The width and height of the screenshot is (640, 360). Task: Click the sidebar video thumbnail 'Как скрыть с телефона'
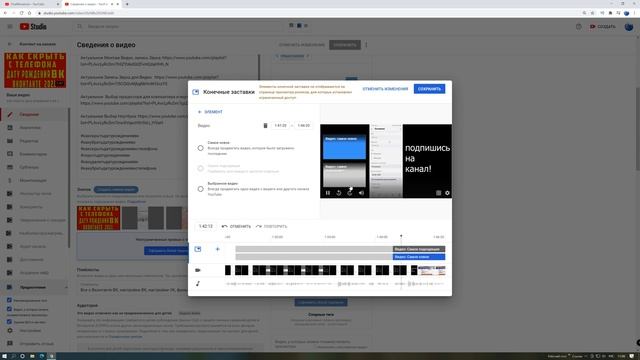pos(35,70)
